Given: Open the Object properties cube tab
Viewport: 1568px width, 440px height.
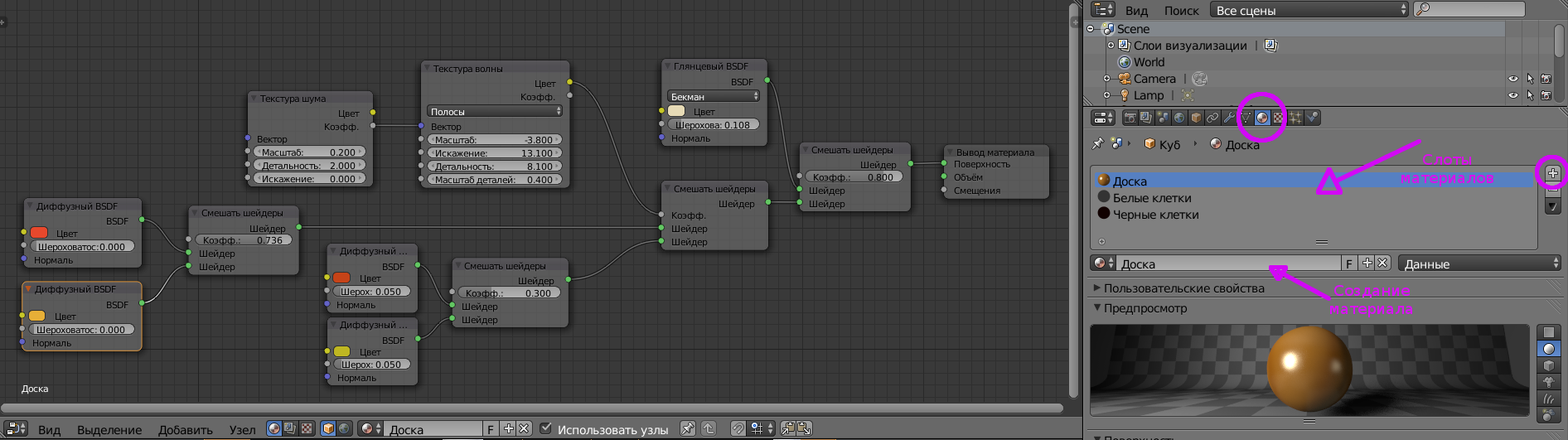Looking at the screenshot, I should [x=1196, y=118].
